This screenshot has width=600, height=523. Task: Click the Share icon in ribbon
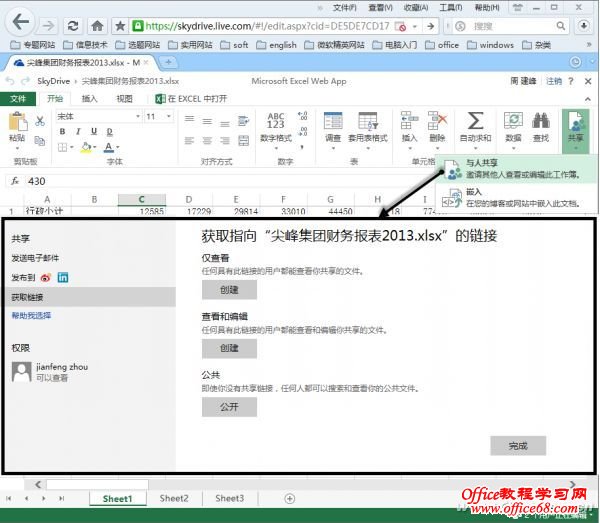pos(575,125)
